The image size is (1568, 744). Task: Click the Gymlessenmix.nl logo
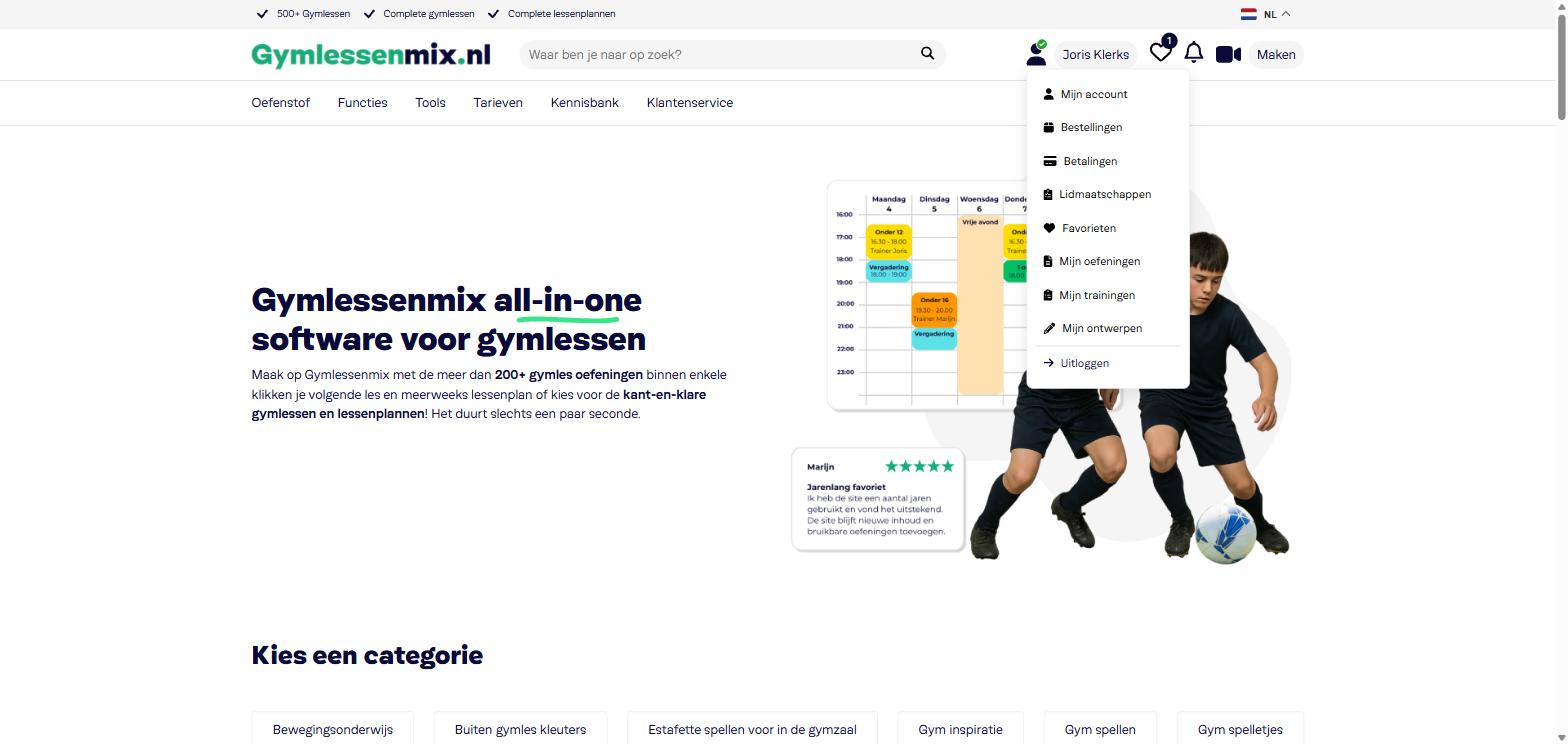point(371,55)
